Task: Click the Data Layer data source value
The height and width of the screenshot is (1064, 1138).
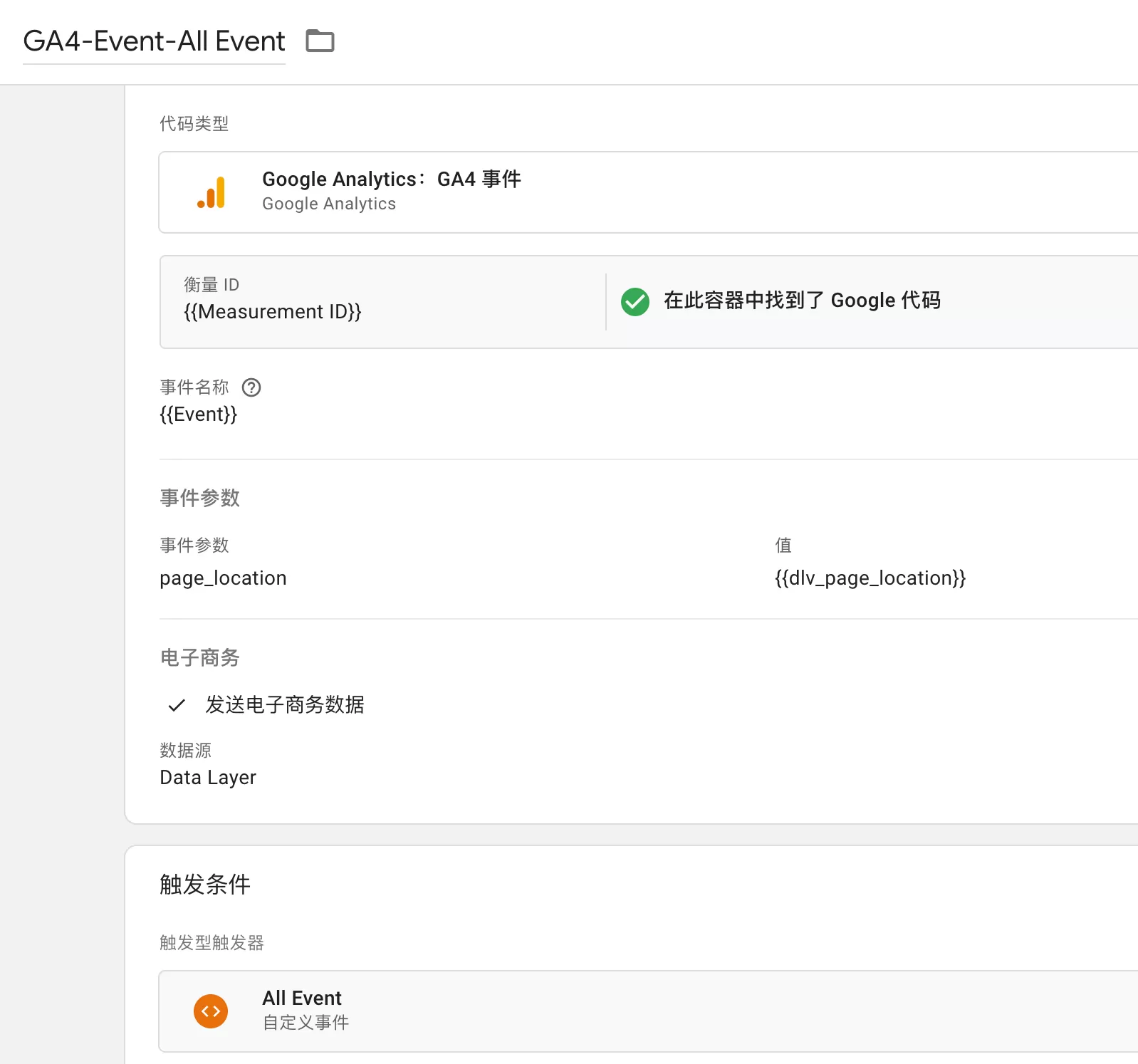Action: tap(208, 778)
